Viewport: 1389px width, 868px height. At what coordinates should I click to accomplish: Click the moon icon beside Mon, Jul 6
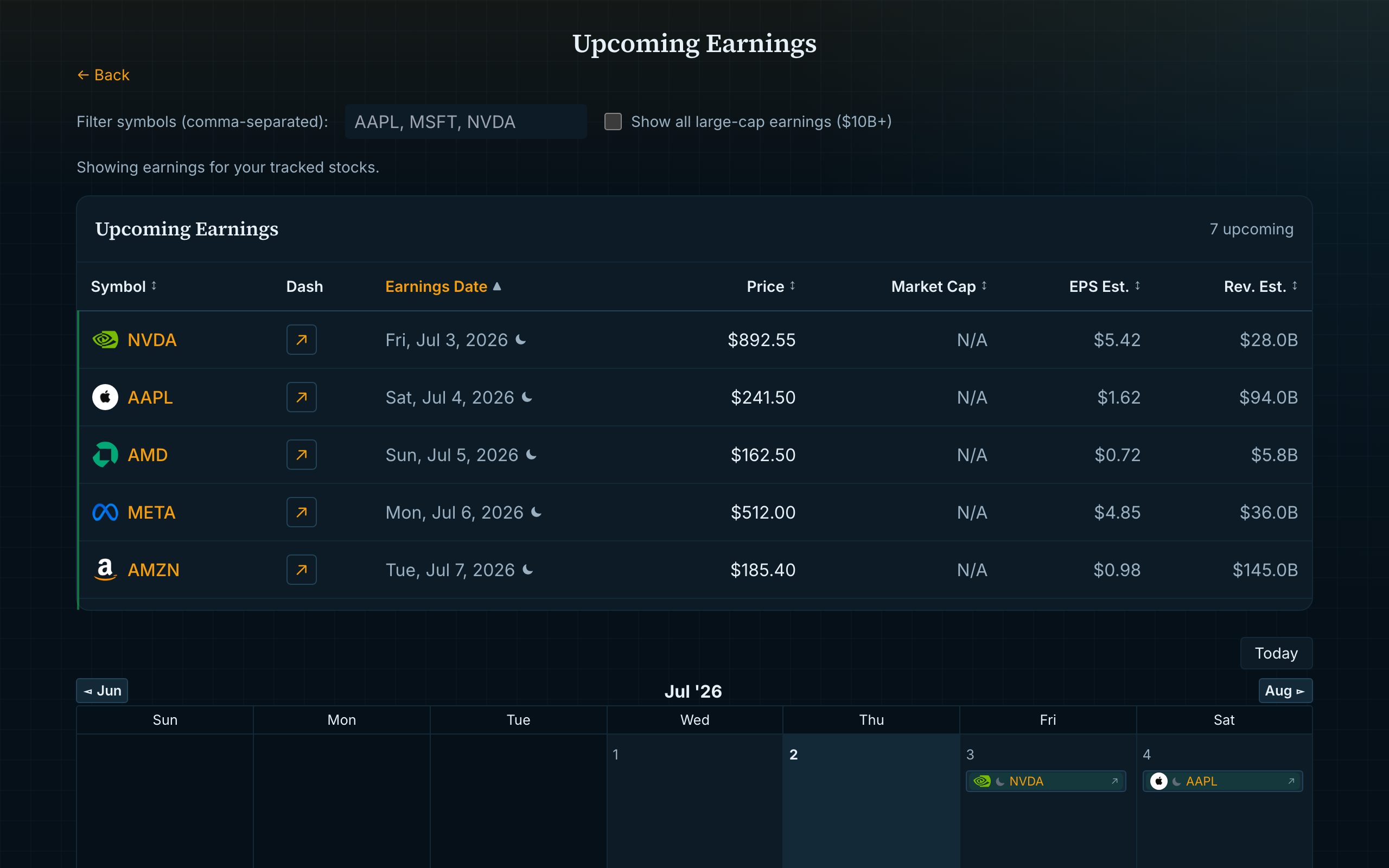pos(537,512)
